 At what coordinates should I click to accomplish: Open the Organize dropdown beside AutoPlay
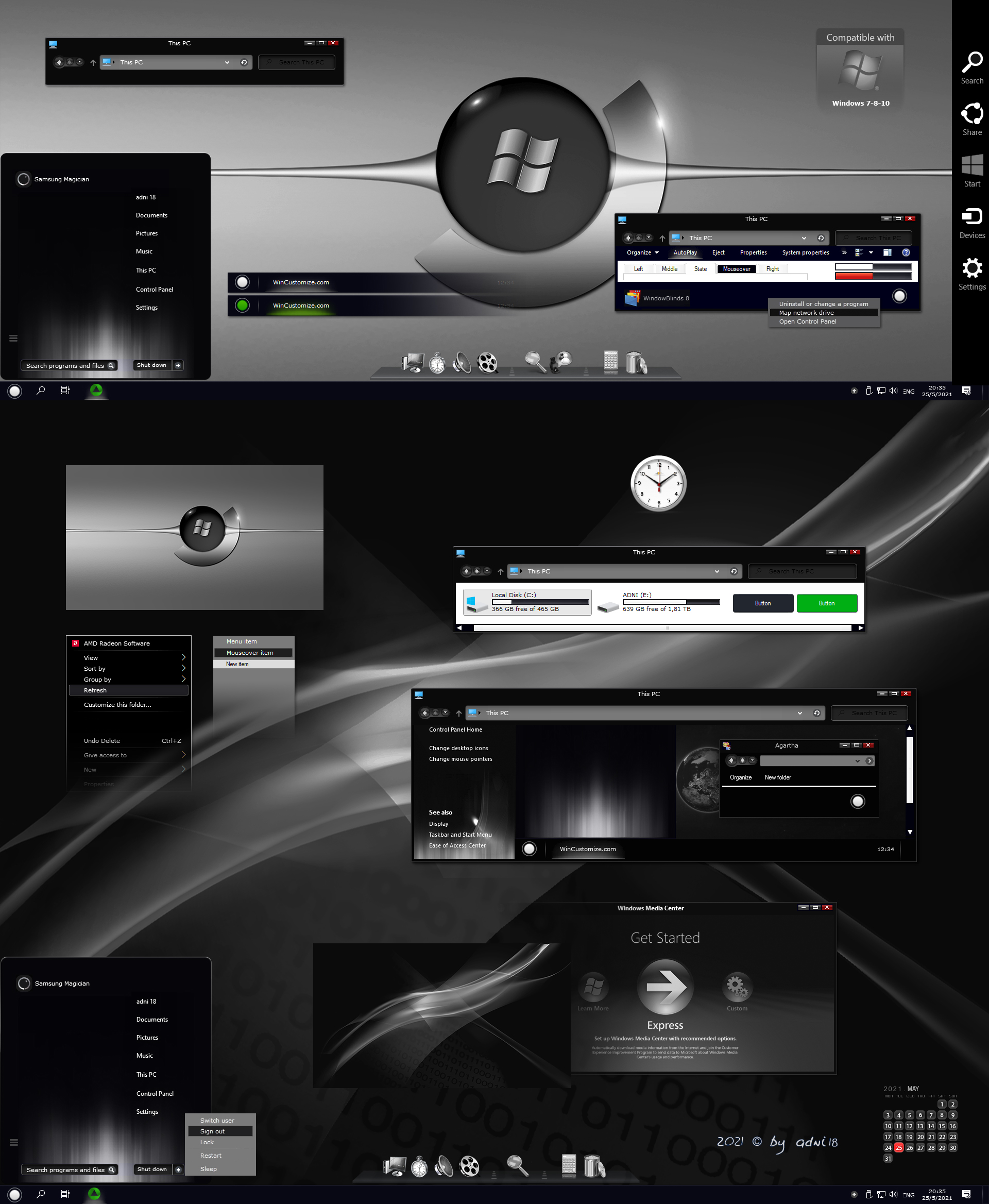[643, 252]
